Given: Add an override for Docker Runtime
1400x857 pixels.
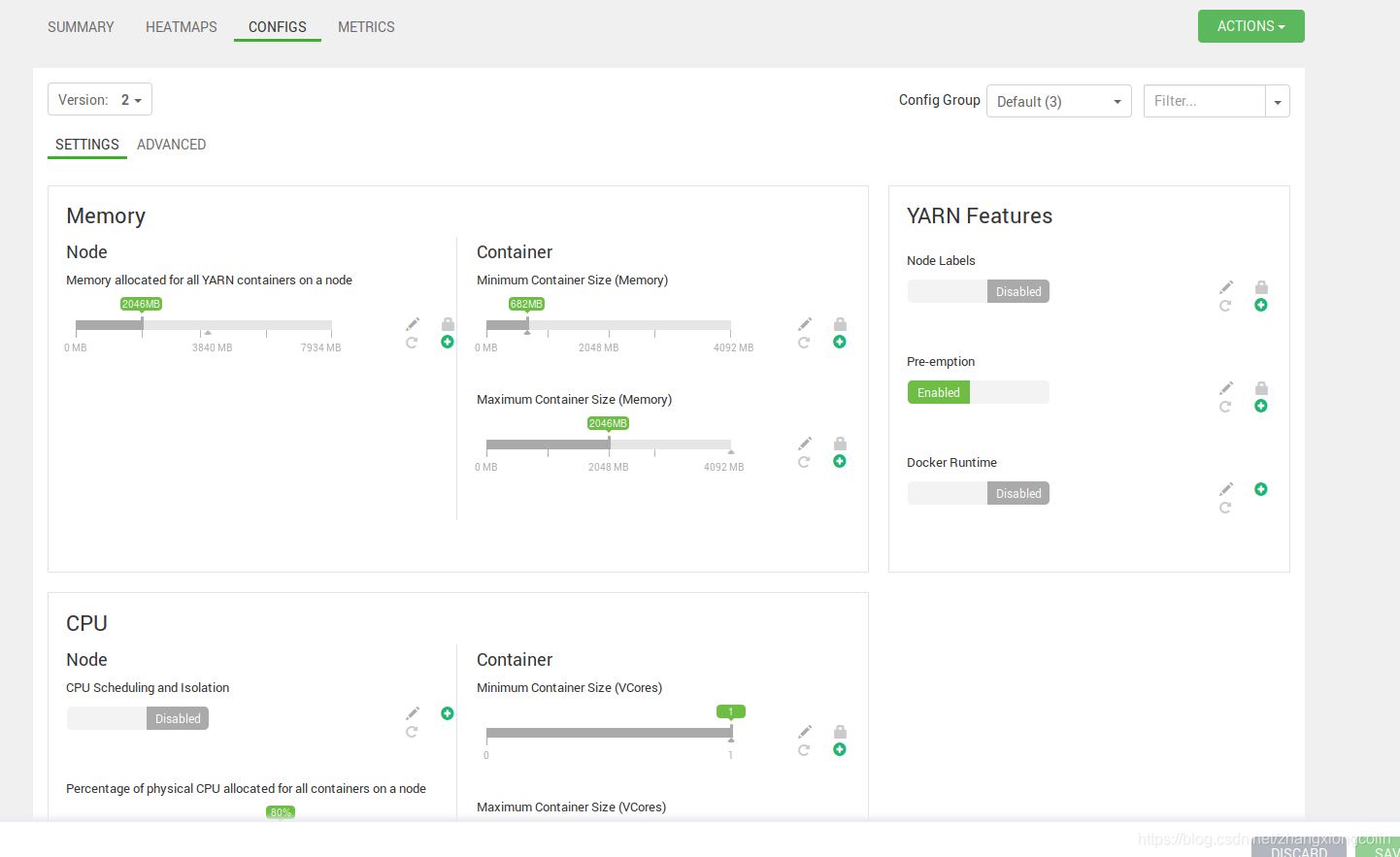Looking at the screenshot, I should pos(1261,489).
